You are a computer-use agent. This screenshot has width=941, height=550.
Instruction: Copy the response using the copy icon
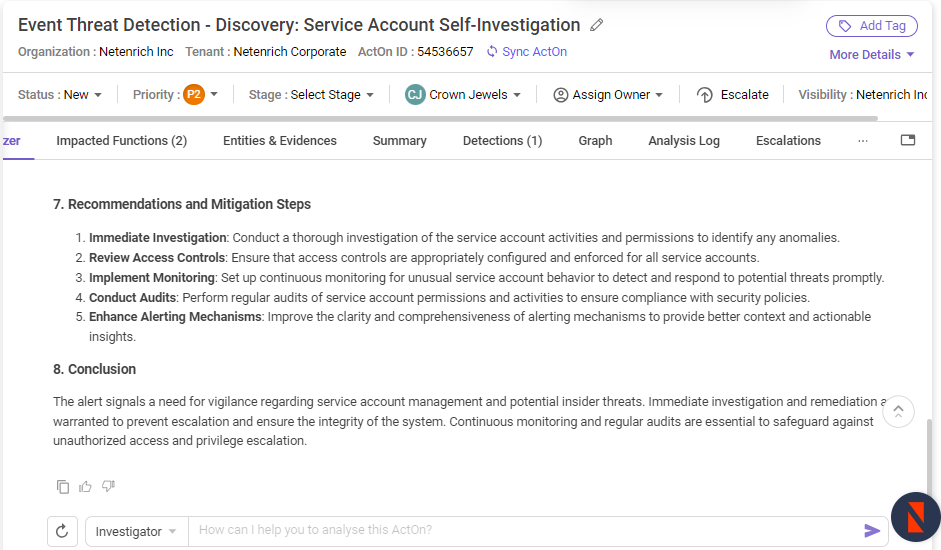[62, 486]
